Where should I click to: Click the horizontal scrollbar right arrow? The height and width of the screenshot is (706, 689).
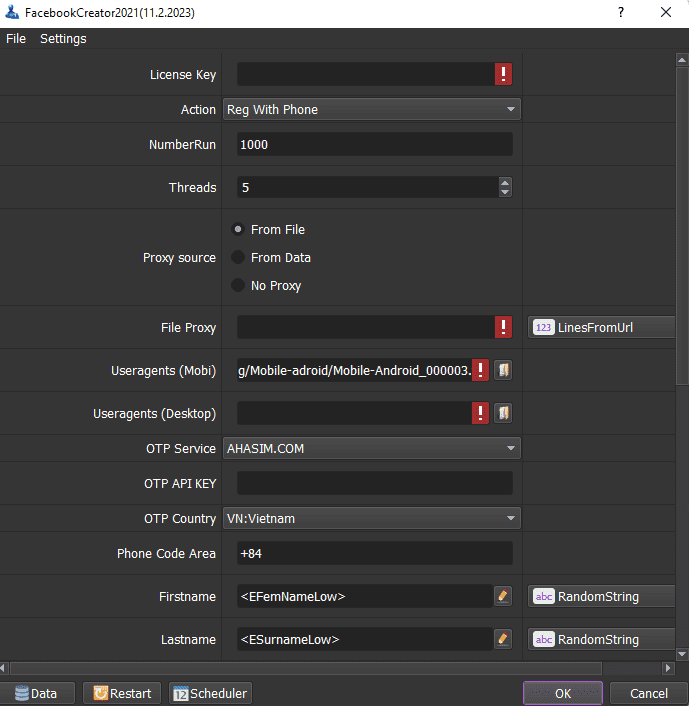click(x=668, y=668)
